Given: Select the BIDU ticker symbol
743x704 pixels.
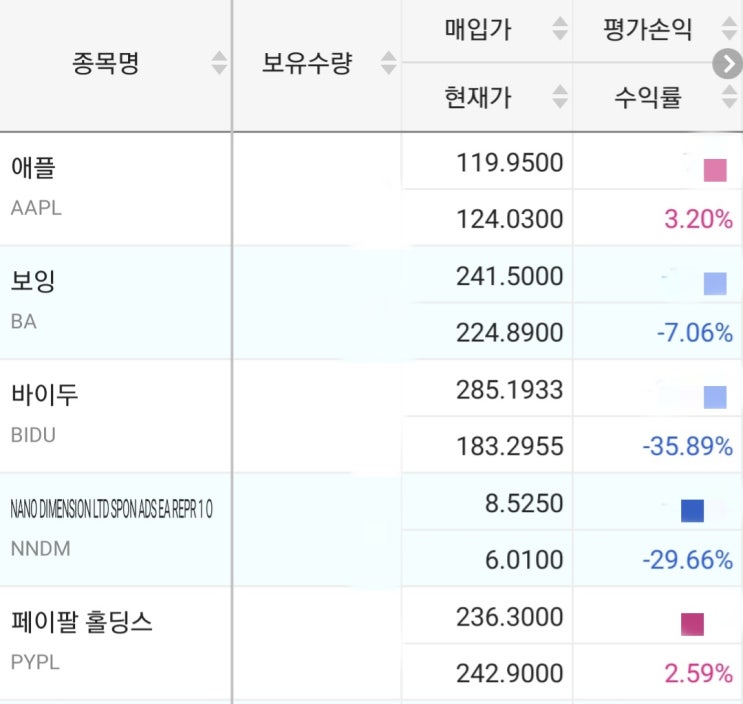Looking at the screenshot, I should (33, 435).
